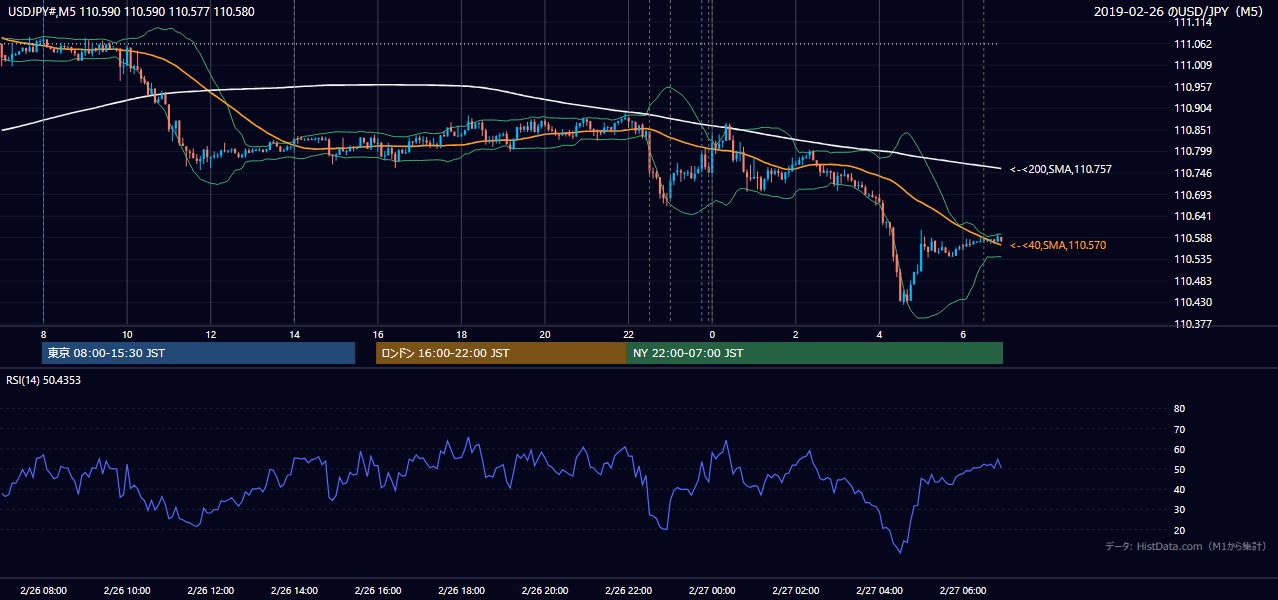Screen dimensions: 1278x600
Task: Click price axis value 110.851
Action: [1193, 130]
